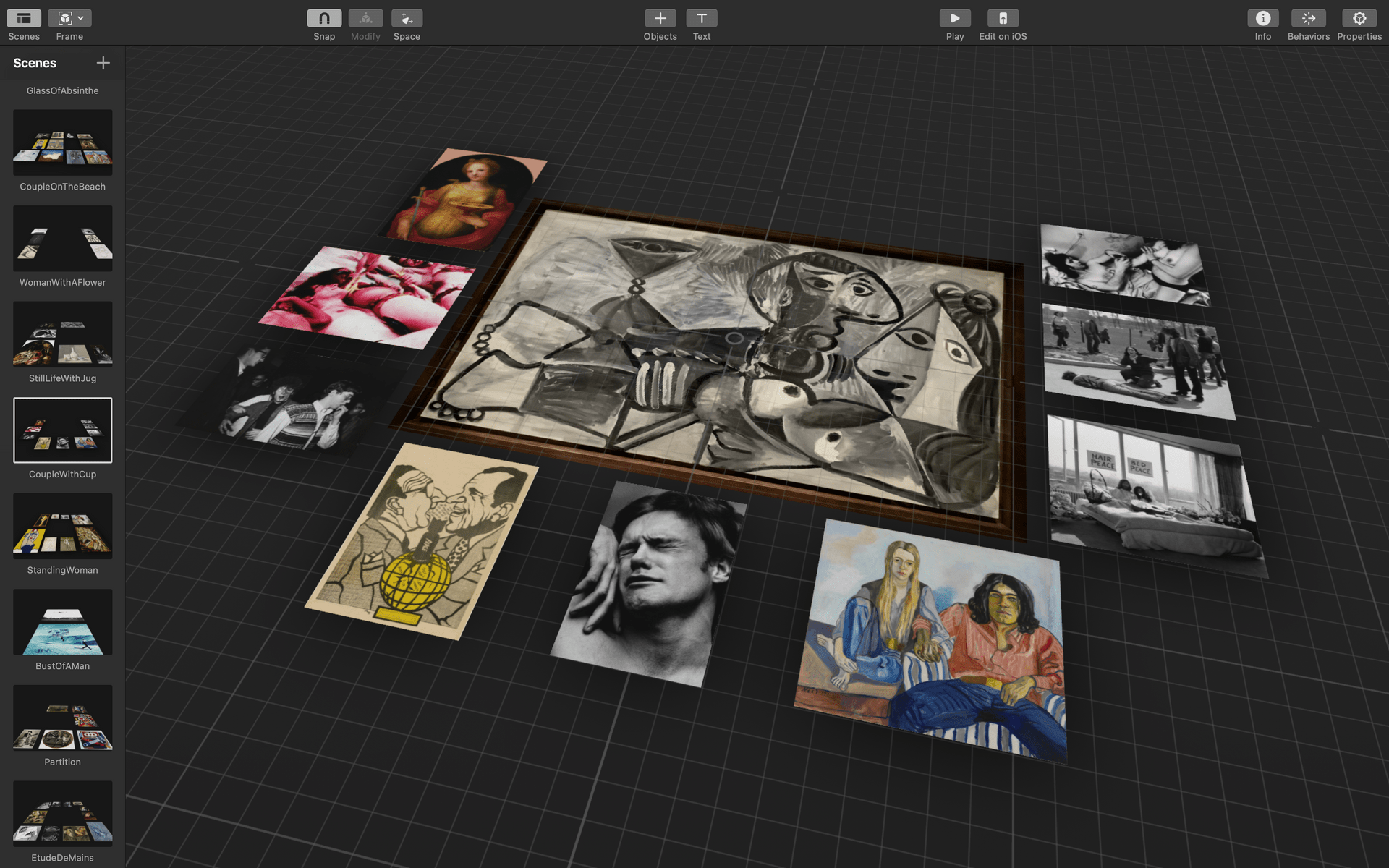
Task: Open the Frame view dropdown
Action: pyautogui.click(x=69, y=18)
